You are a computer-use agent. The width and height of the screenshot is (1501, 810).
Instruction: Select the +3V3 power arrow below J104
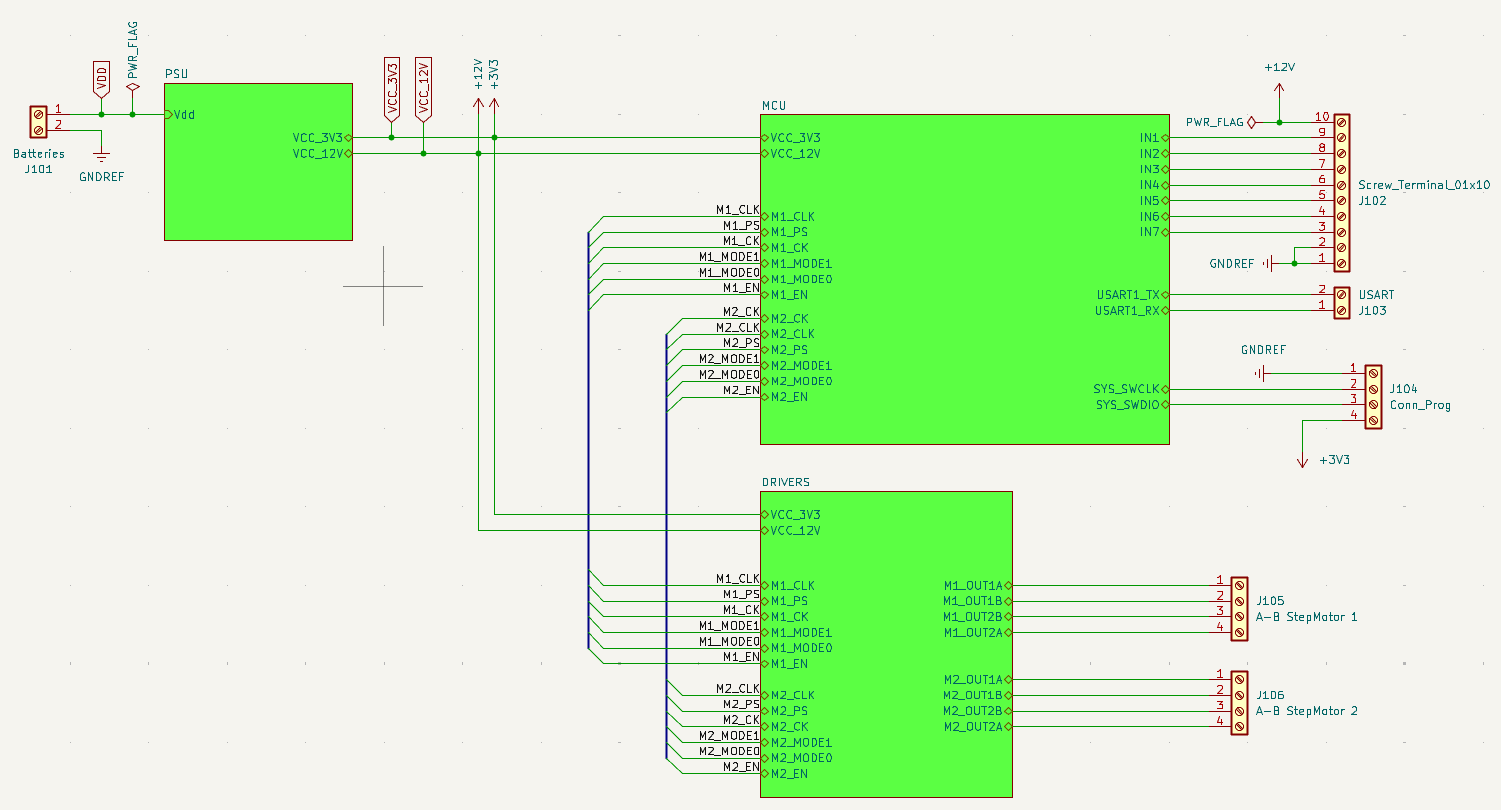click(x=1302, y=458)
